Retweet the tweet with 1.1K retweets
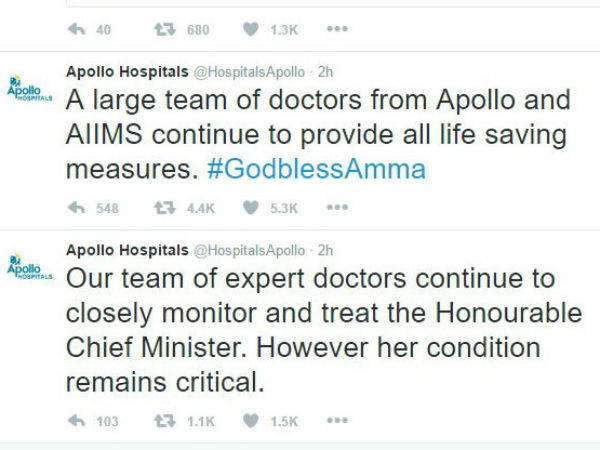 165,421
